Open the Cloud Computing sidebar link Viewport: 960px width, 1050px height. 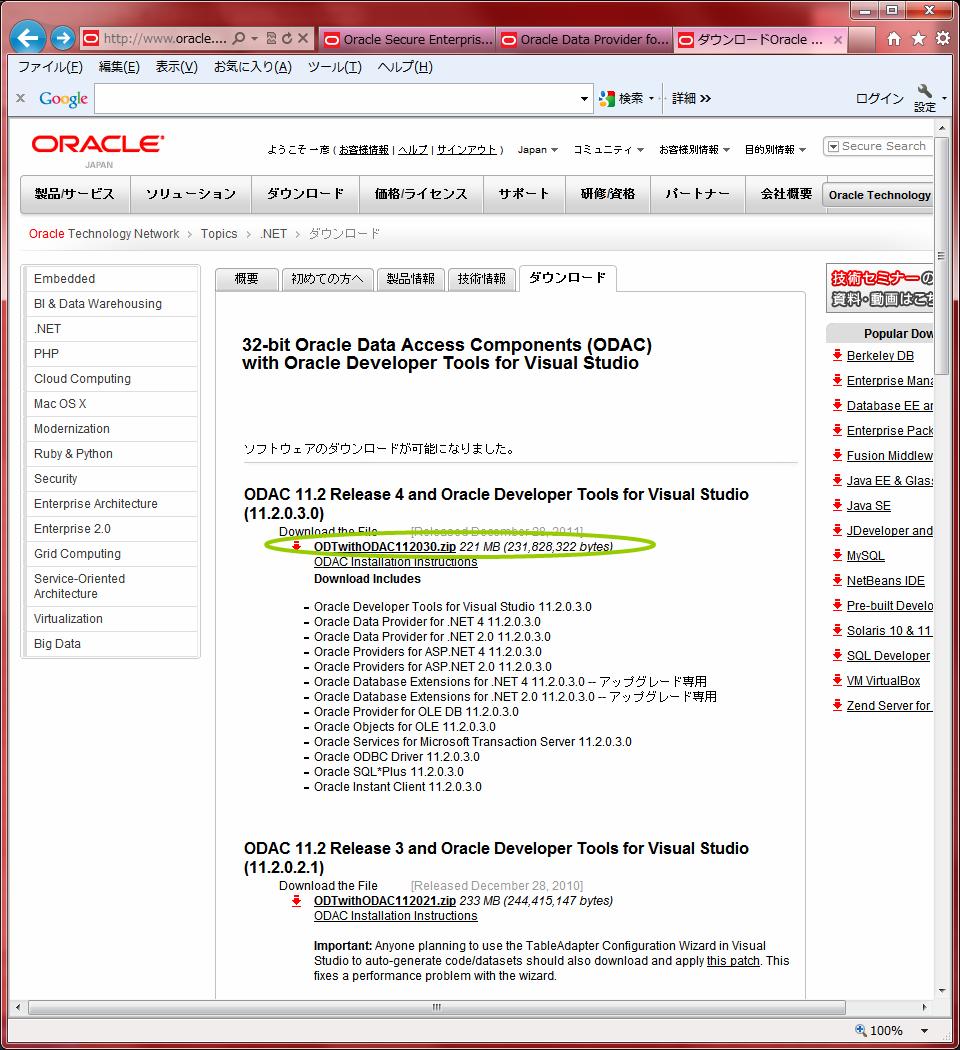pyautogui.click(x=82, y=379)
